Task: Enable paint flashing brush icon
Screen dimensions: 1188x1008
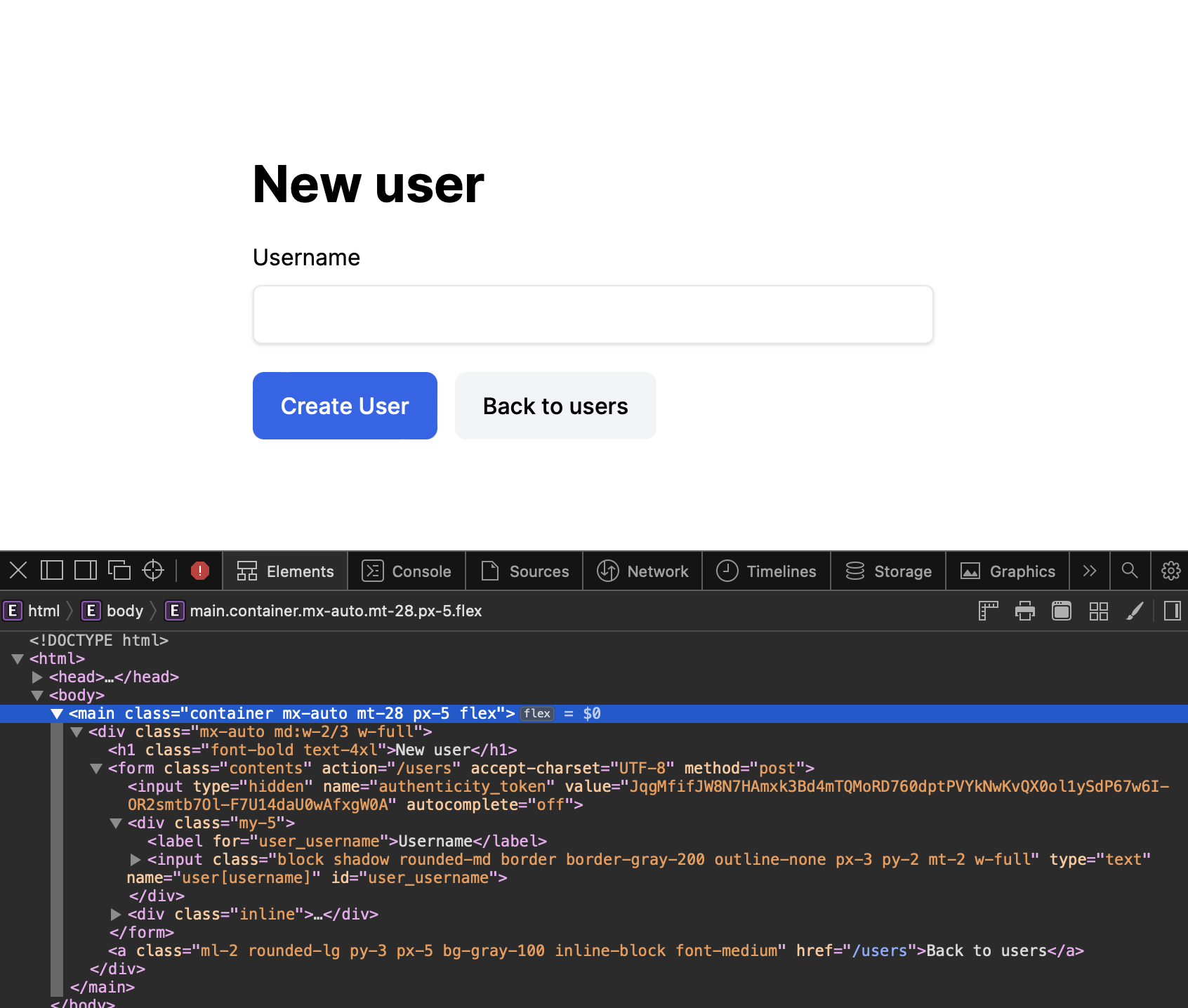Action: [1135, 611]
